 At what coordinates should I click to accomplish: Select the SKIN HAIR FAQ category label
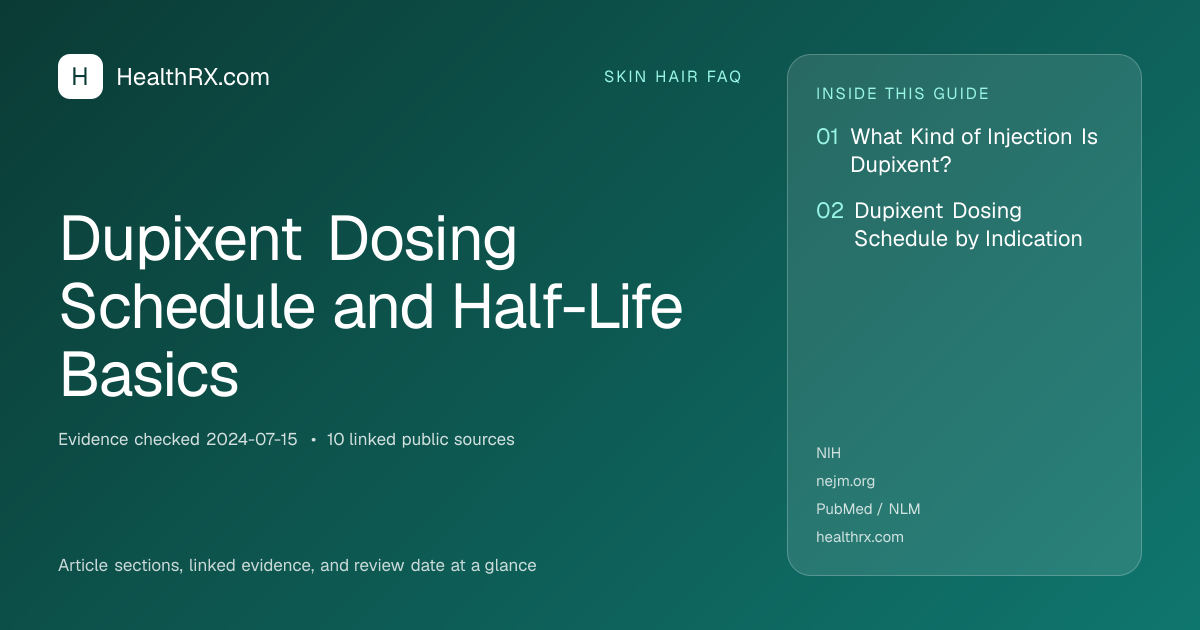673,77
